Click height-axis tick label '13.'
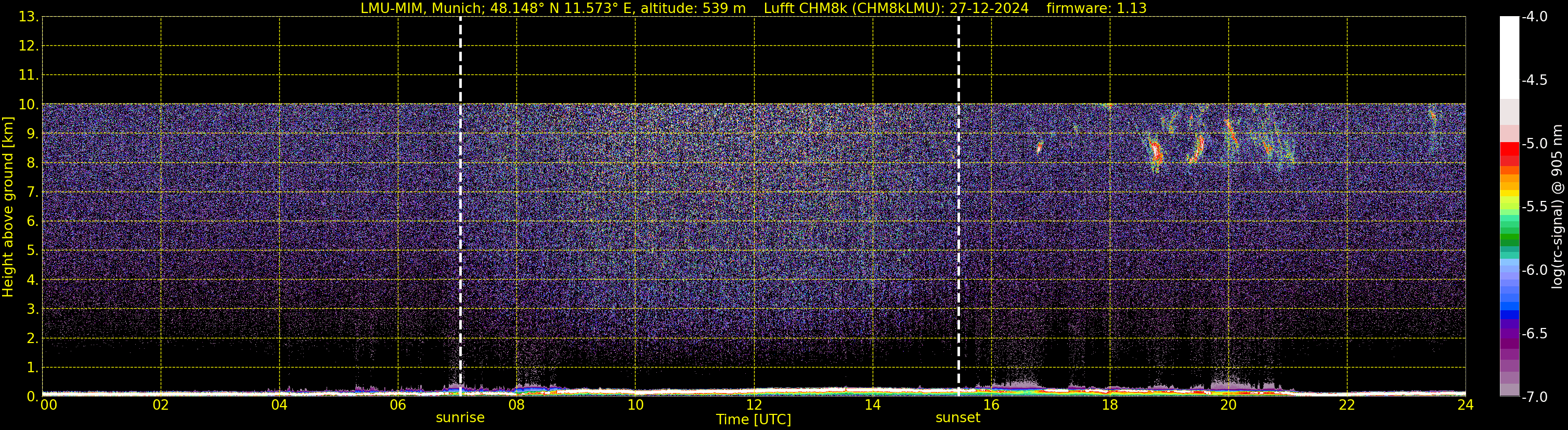This screenshot has height=430, width=1568. pos(28,17)
